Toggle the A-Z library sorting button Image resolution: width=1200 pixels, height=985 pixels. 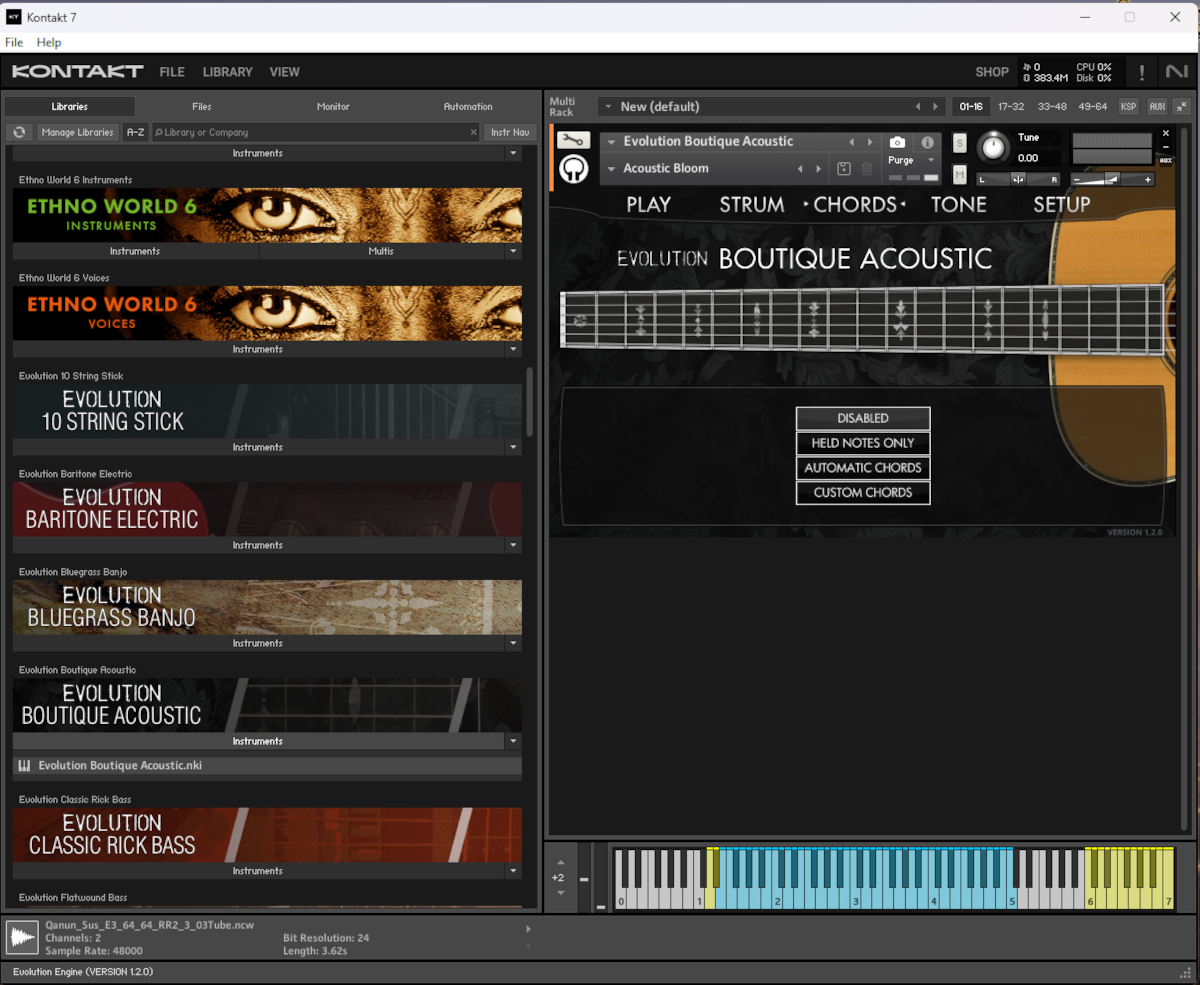point(136,132)
